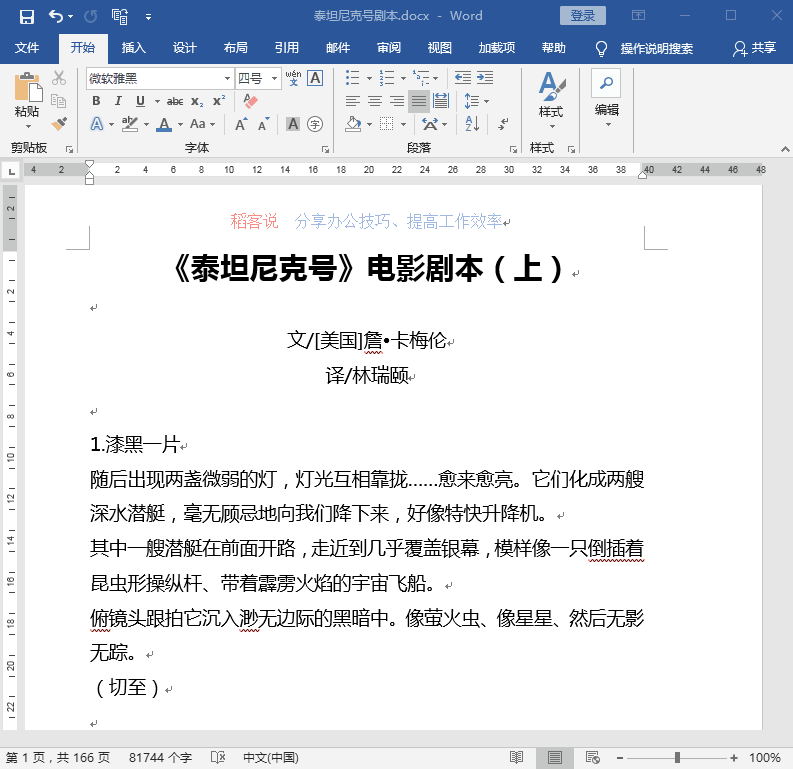Apply multilevel list
The width and height of the screenshot is (793, 769).
[x=421, y=78]
